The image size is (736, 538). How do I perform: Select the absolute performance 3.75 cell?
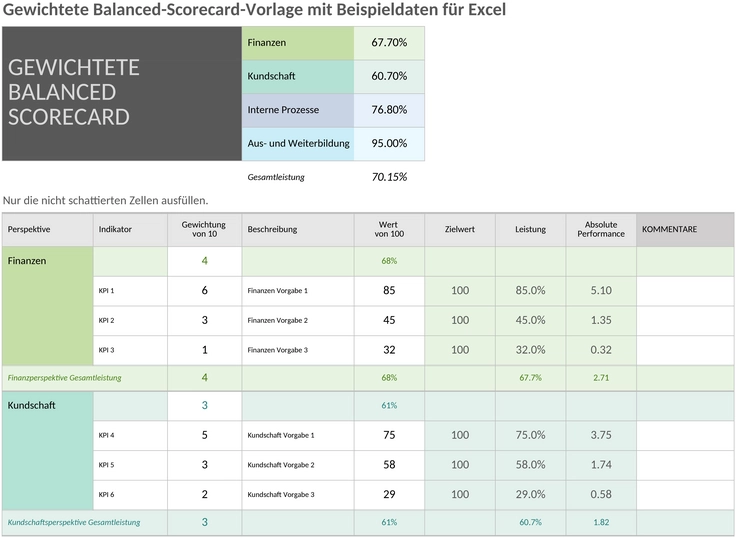pyautogui.click(x=601, y=436)
